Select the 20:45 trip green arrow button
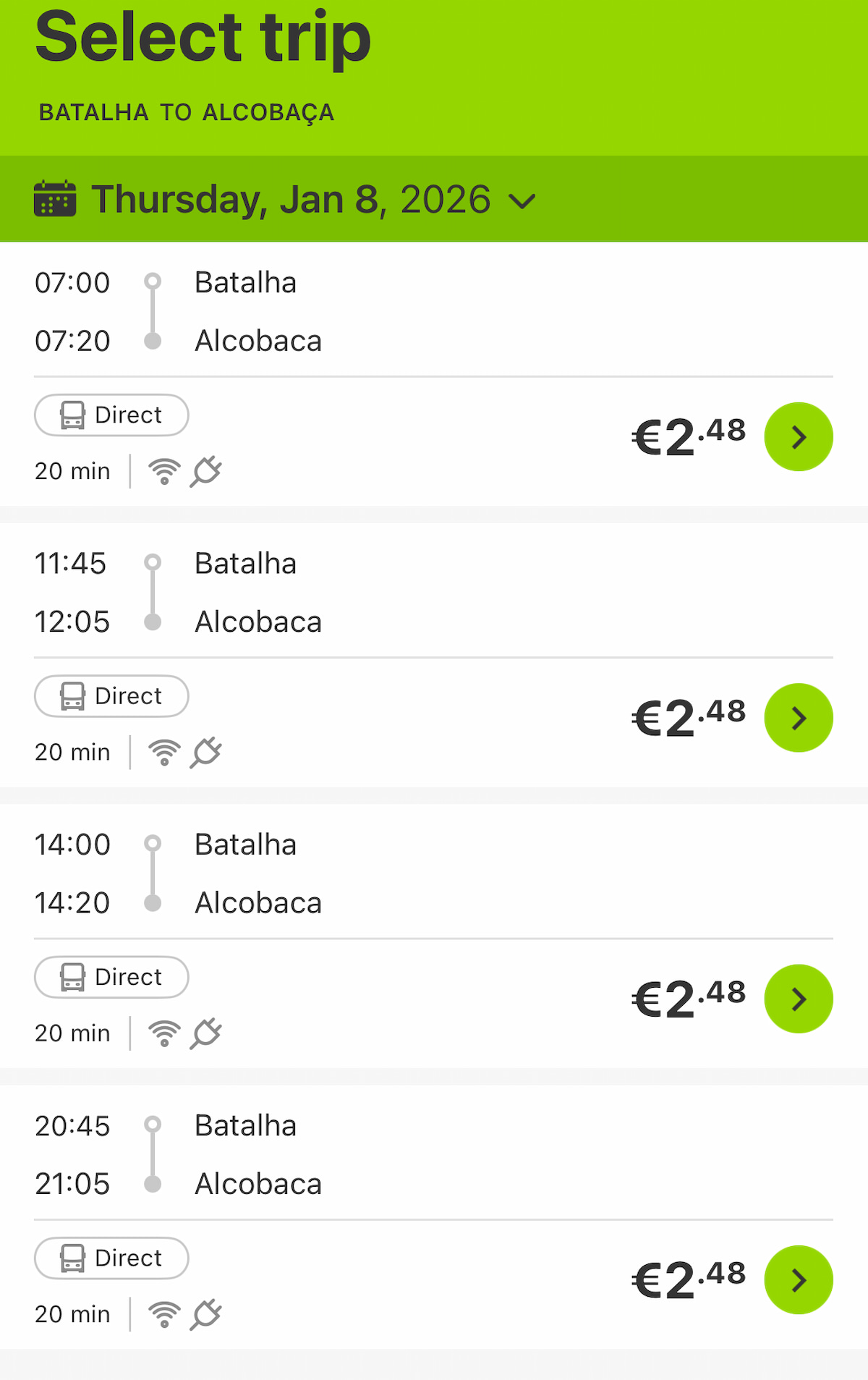The width and height of the screenshot is (868, 1380). [799, 1279]
